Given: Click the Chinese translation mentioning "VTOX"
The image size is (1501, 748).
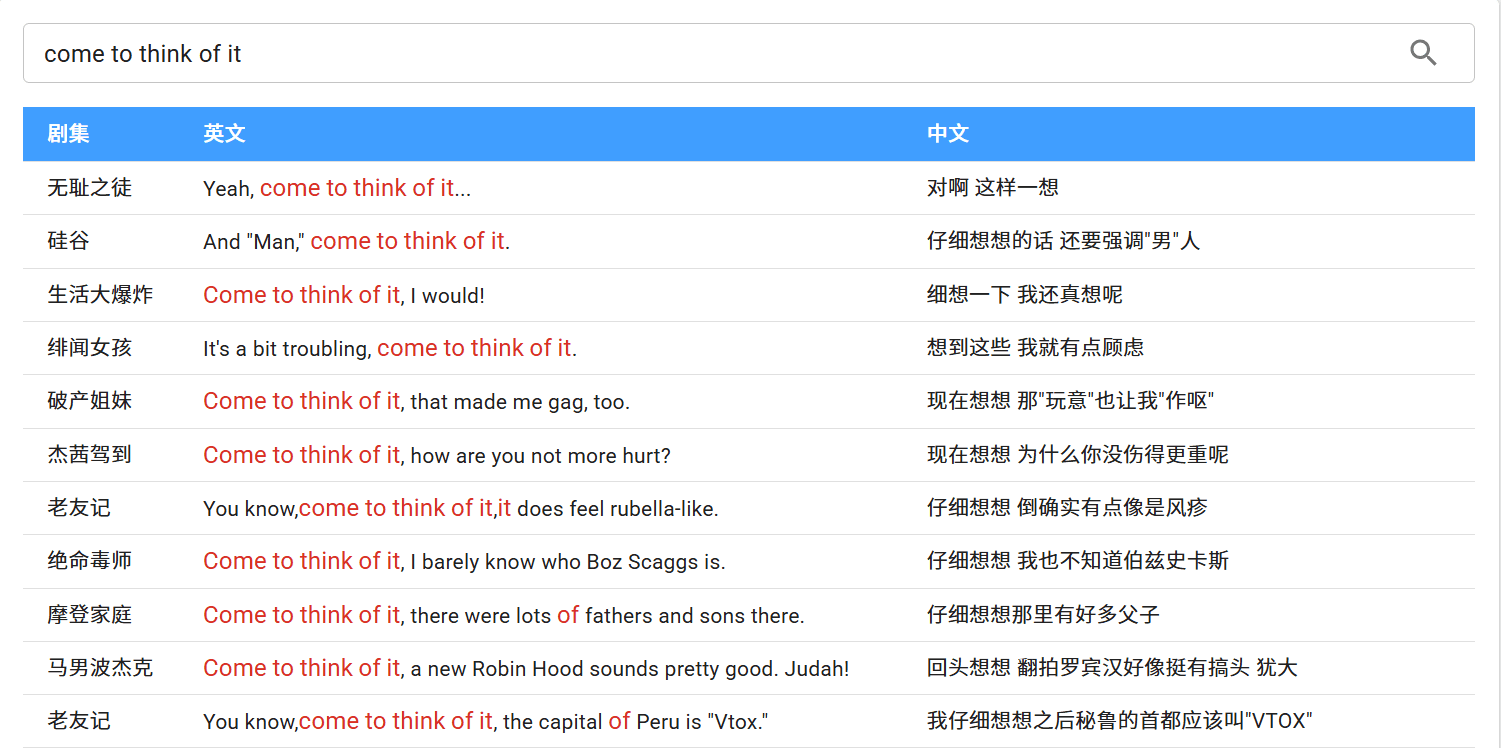Looking at the screenshot, I should [1119, 721].
